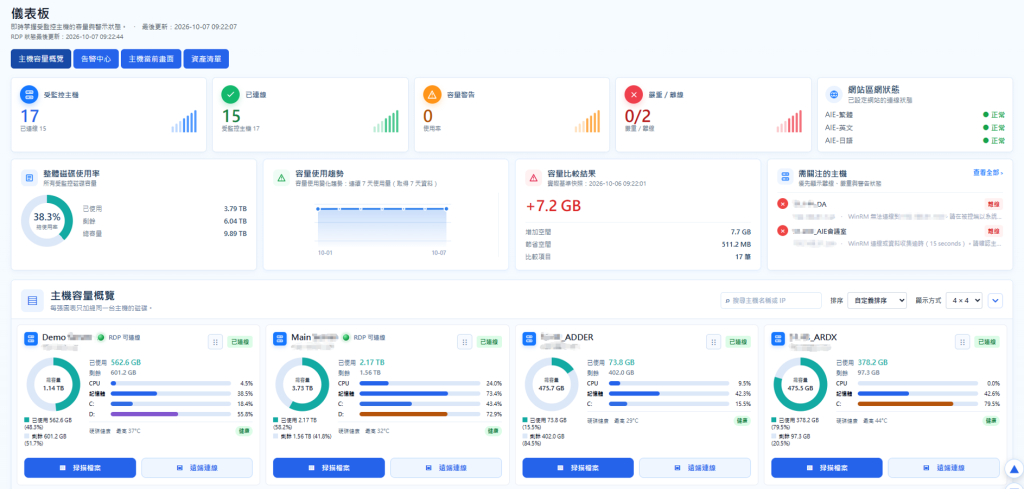The width and height of the screenshot is (1024, 489).
Task: Click the Main card D: drive usage bar
Action: (419, 414)
